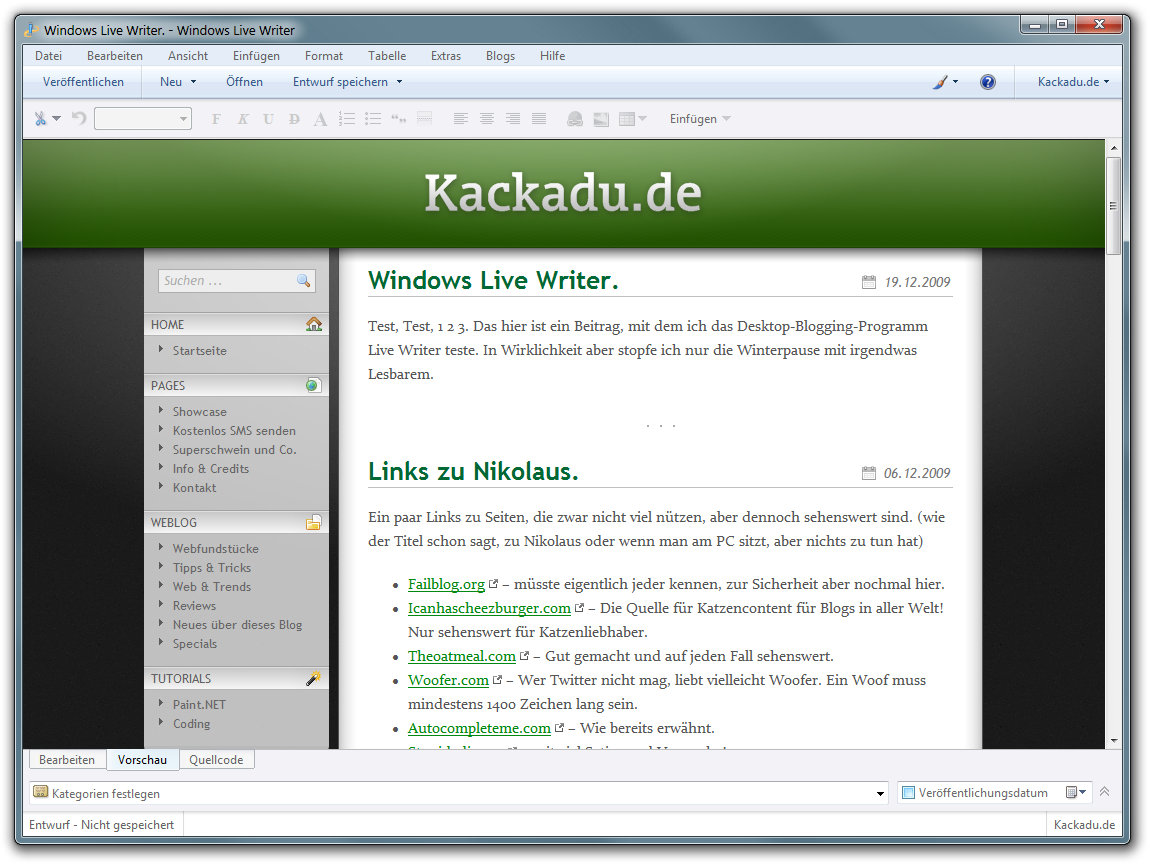Click the globe icon beside PAGES
Image resolution: width=1149 pixels, height=863 pixels.
click(x=314, y=385)
